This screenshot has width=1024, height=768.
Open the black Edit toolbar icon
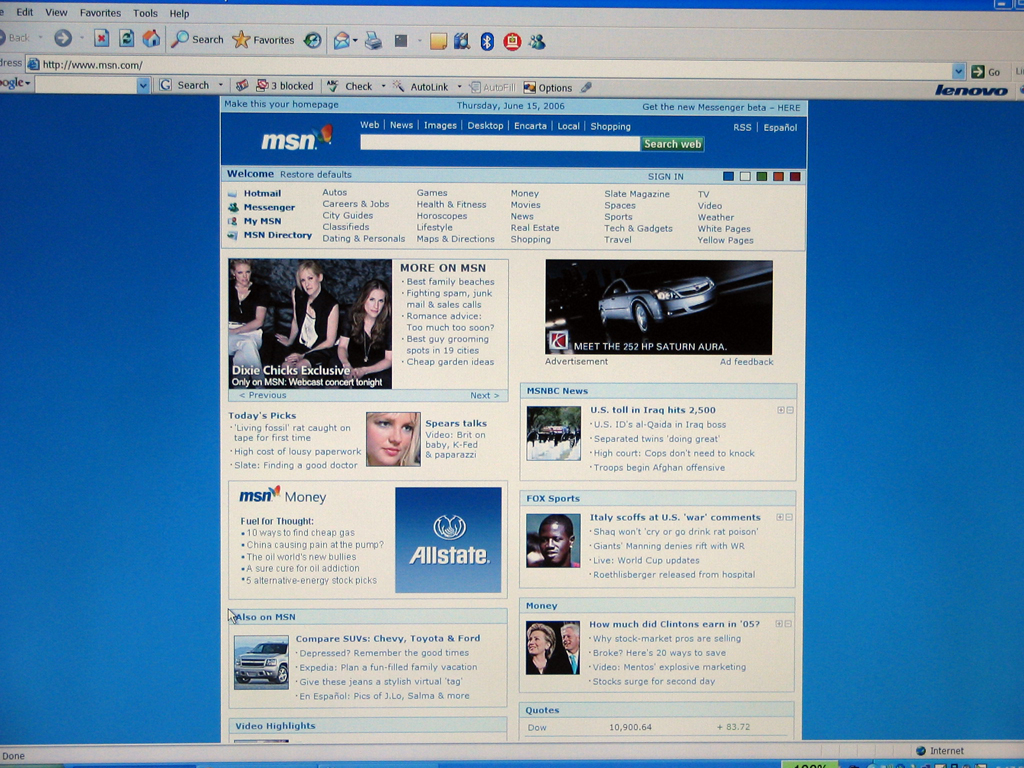tap(401, 41)
